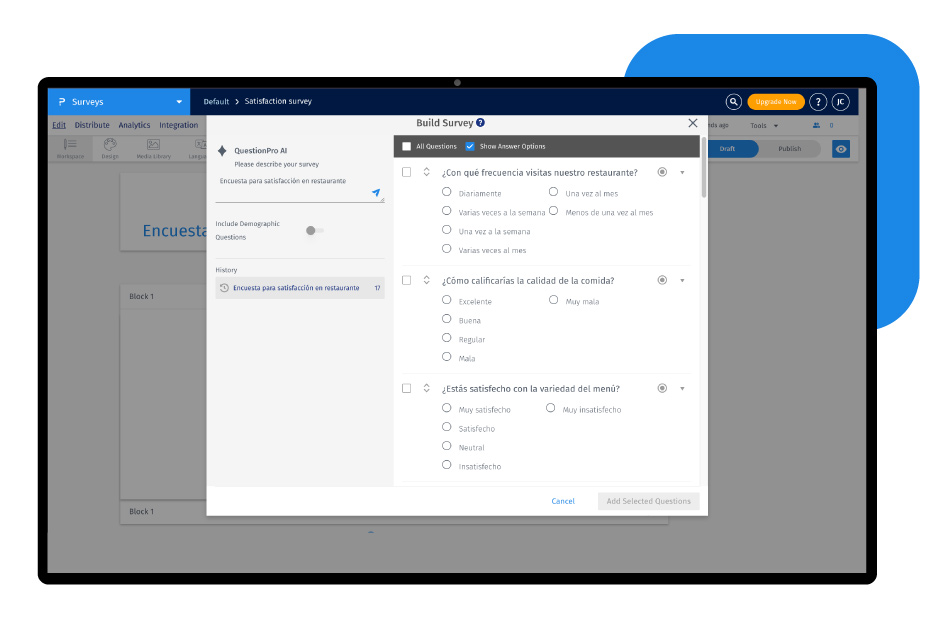The image size is (941, 626).
Task: Open the JC user profile avatar
Action: point(840,102)
